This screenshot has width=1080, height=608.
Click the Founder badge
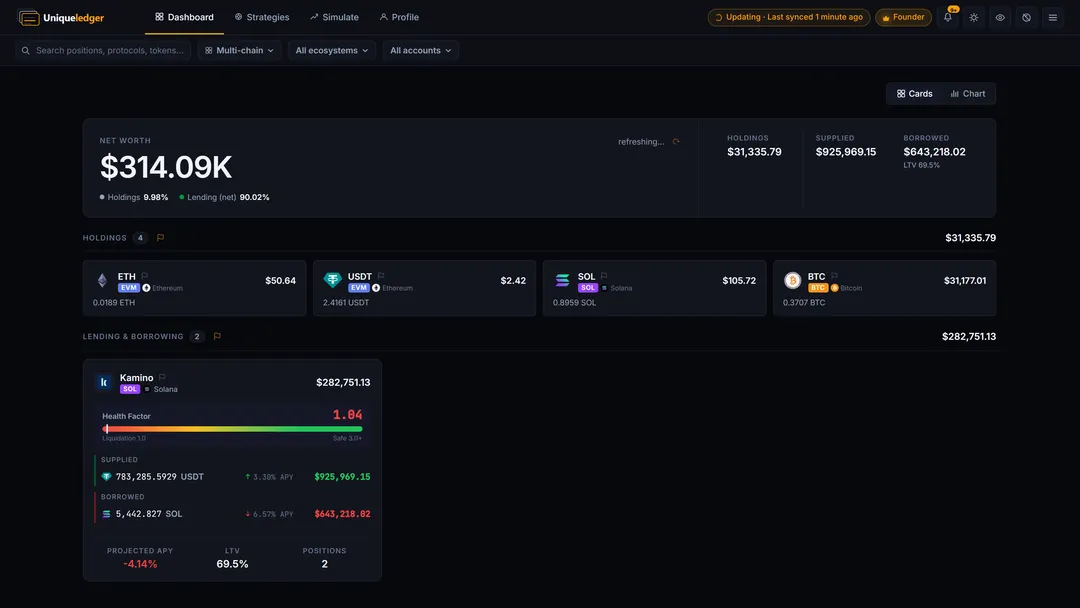pyautogui.click(x=903, y=17)
